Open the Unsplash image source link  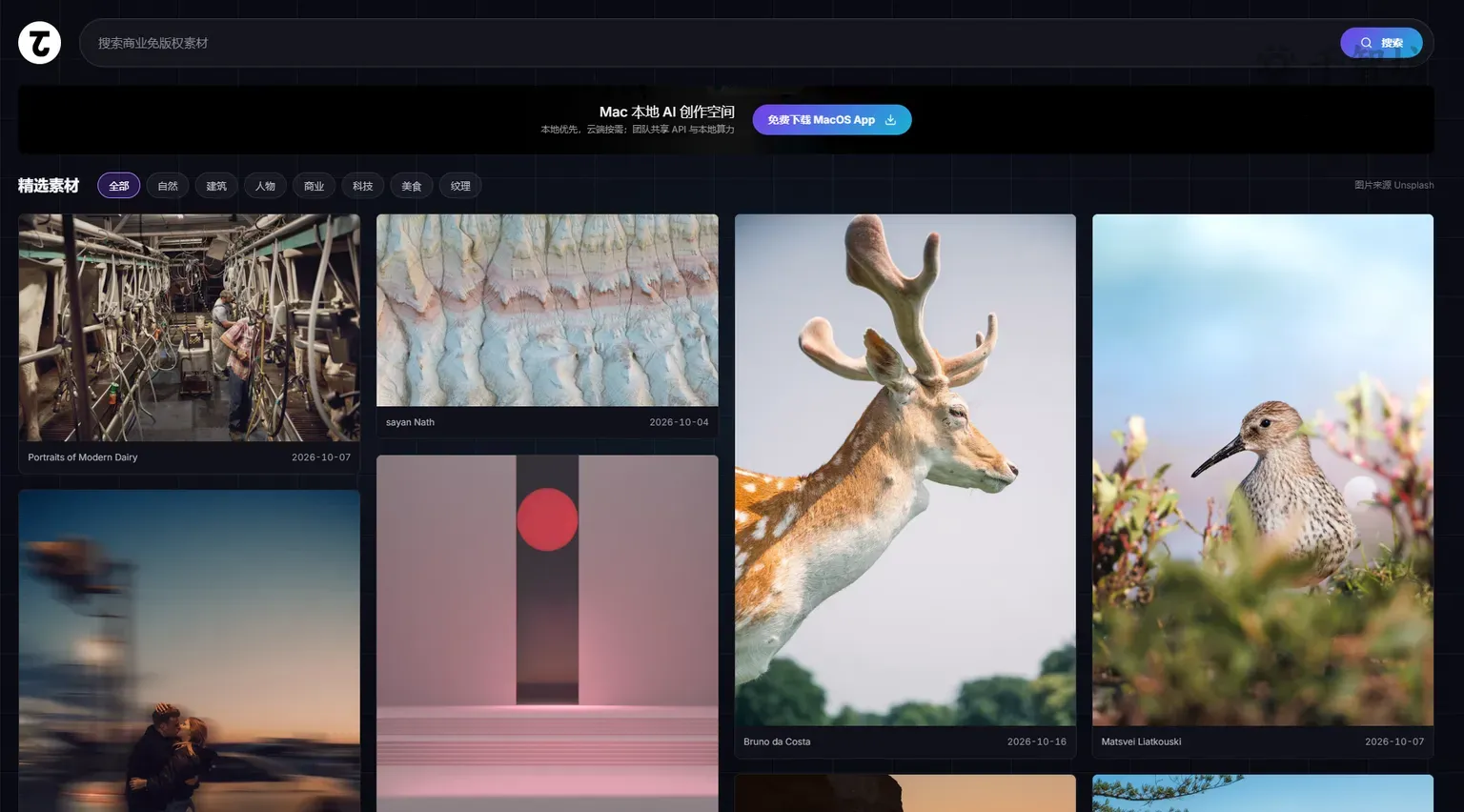(x=1393, y=185)
